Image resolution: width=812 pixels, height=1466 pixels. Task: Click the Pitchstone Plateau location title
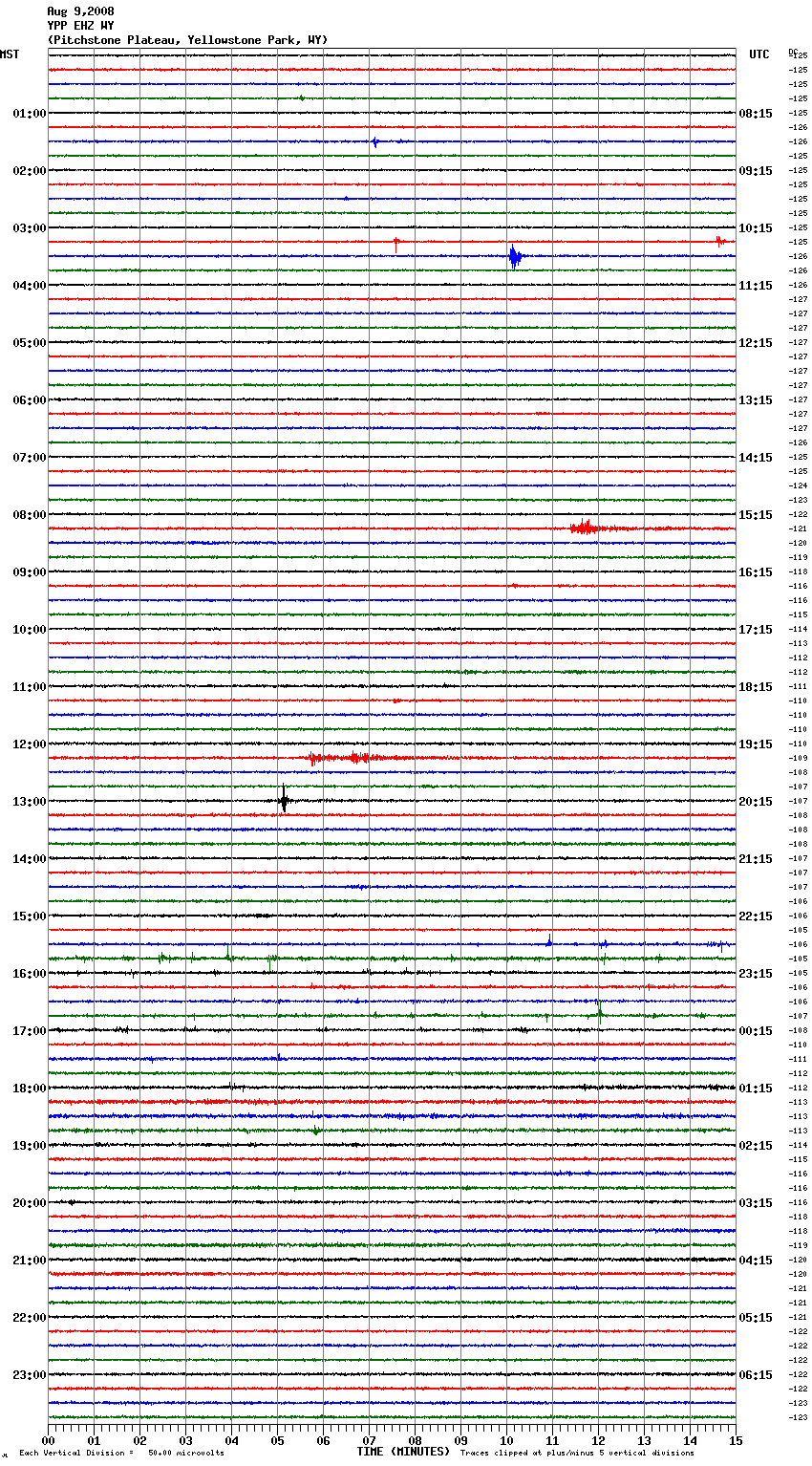187,40
